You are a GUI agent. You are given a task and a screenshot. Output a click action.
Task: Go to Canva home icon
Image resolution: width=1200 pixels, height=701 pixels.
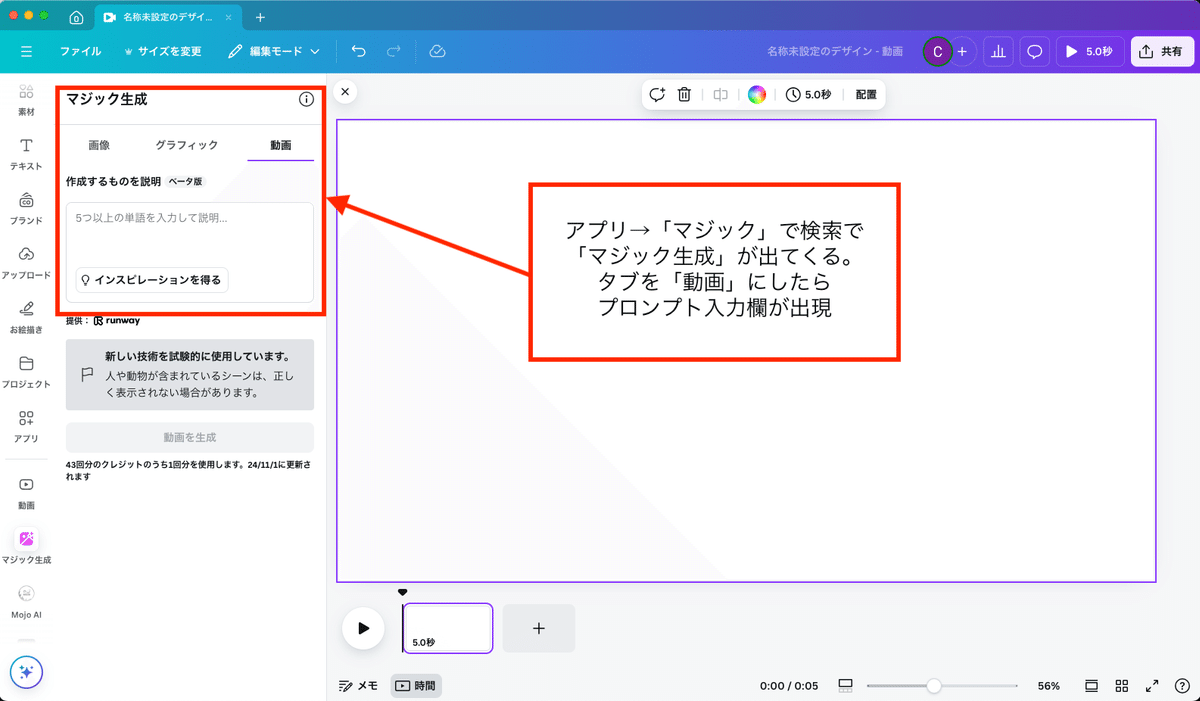point(77,18)
